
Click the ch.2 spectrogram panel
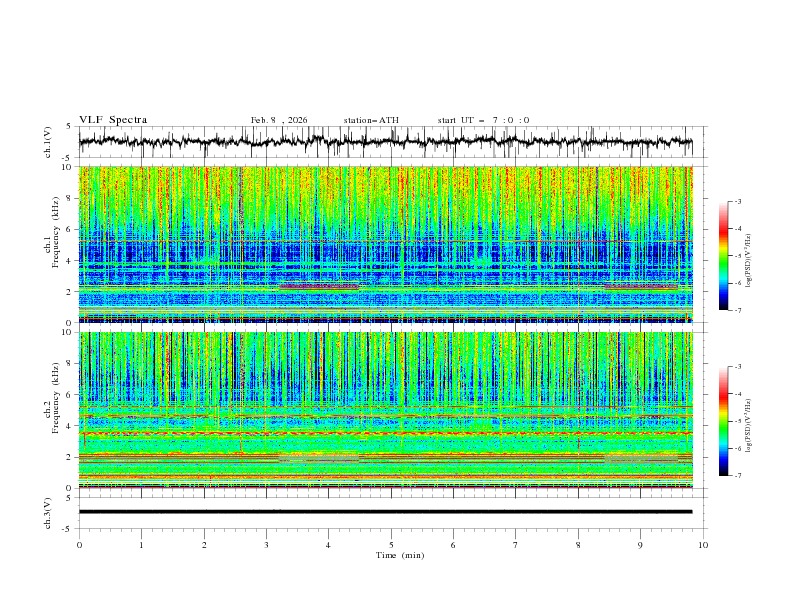(386, 410)
